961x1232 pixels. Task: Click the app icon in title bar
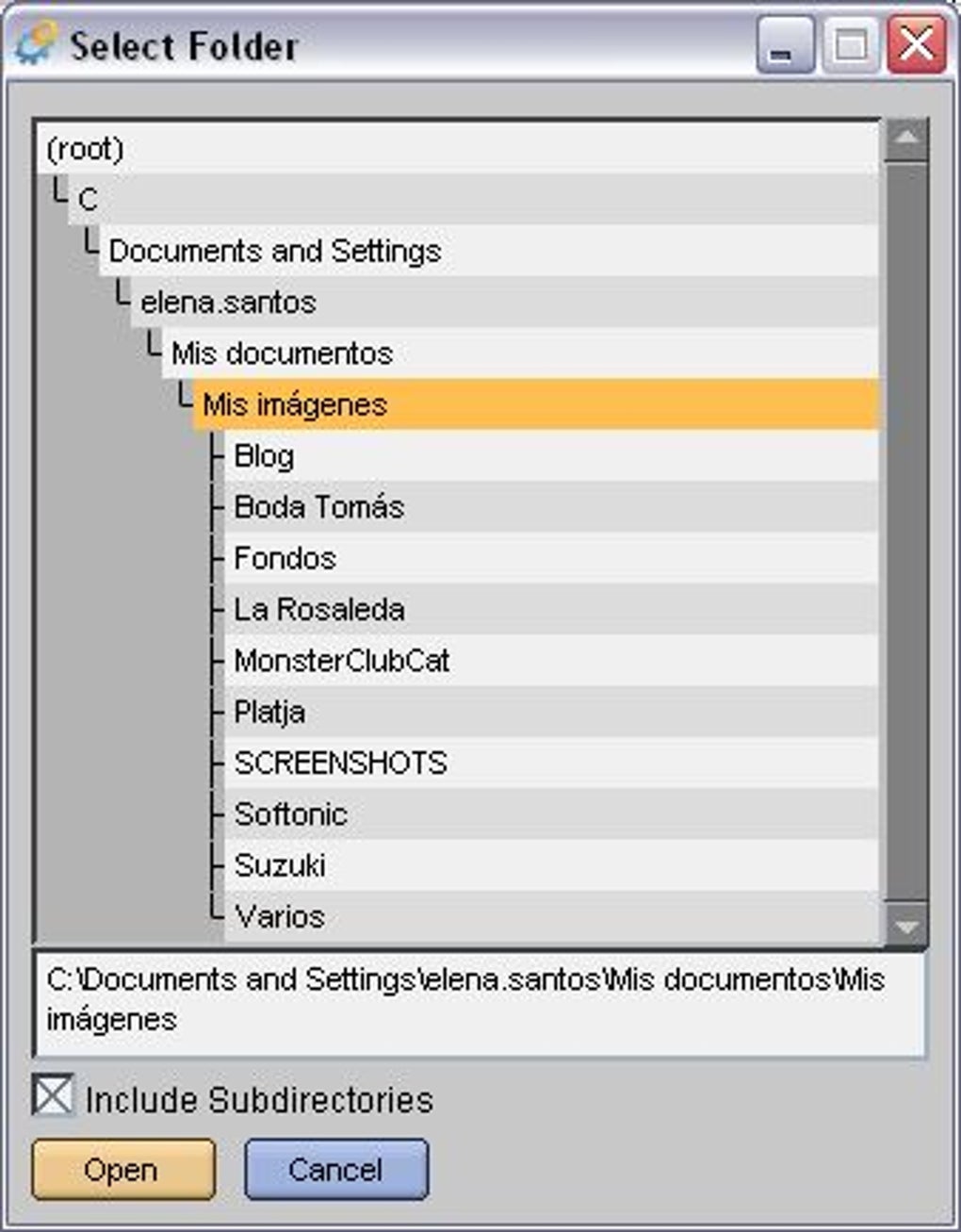(36, 43)
